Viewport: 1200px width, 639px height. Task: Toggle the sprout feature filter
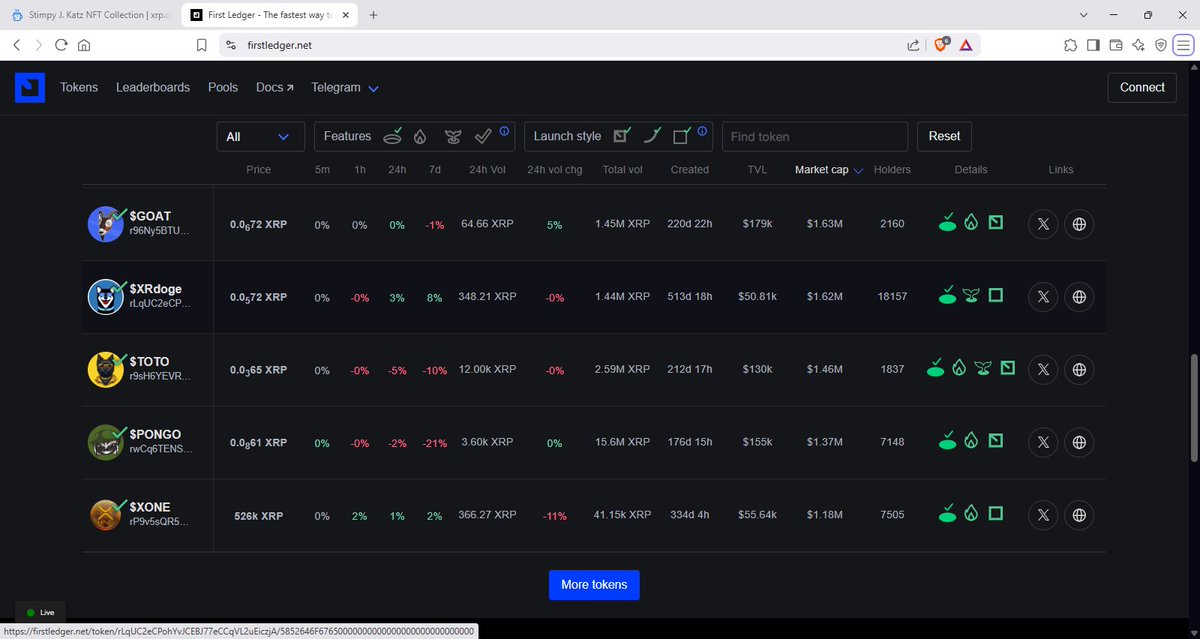coord(452,136)
